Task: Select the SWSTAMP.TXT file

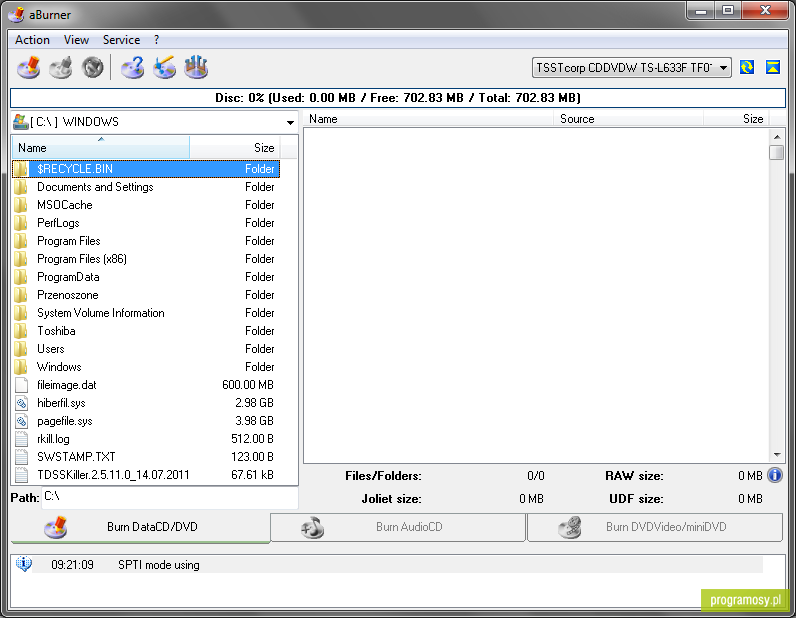Action: tap(146, 457)
